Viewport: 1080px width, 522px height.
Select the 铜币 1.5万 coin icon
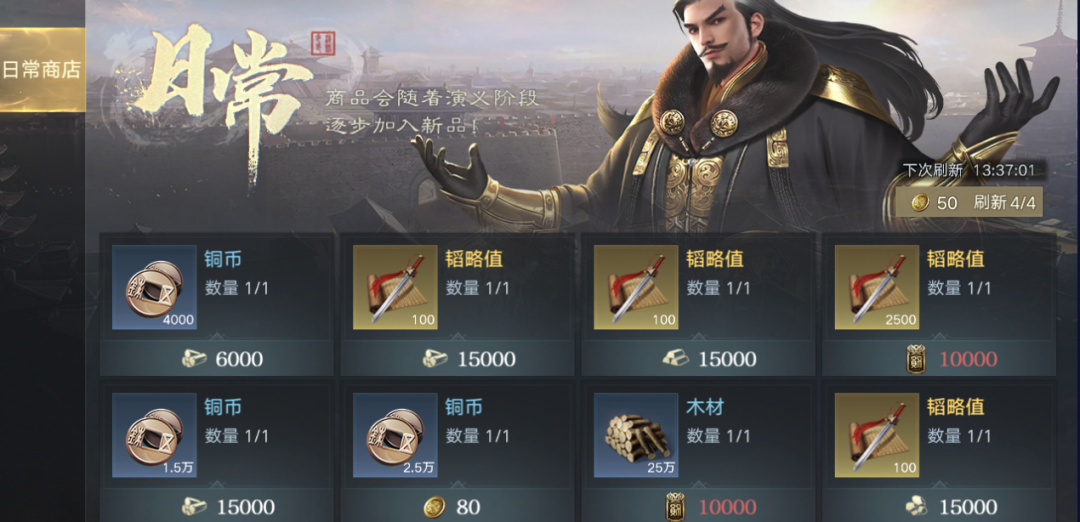154,435
